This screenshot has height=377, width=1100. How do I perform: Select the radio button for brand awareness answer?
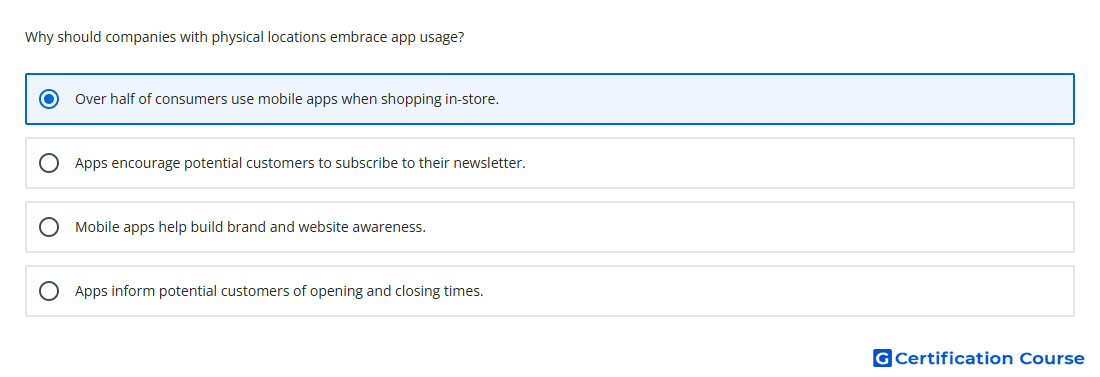49,227
